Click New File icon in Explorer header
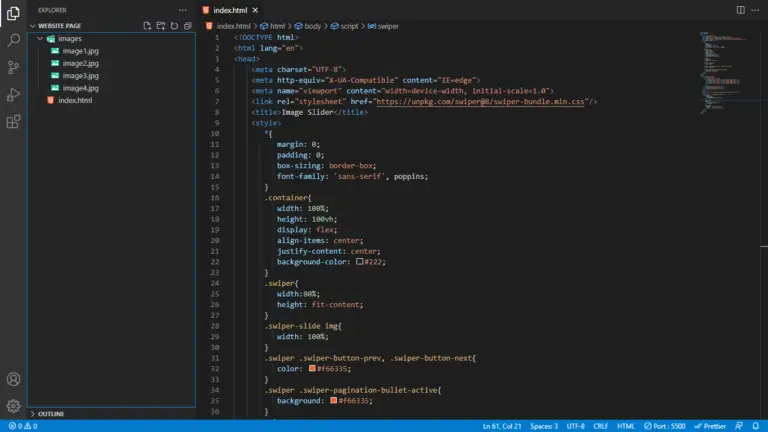This screenshot has width=768, height=432. coord(147,25)
